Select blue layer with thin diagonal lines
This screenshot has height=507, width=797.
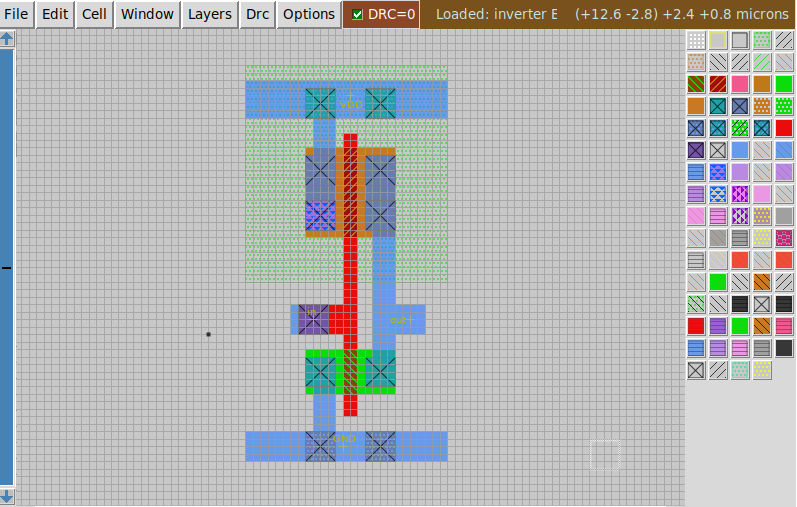(784, 150)
